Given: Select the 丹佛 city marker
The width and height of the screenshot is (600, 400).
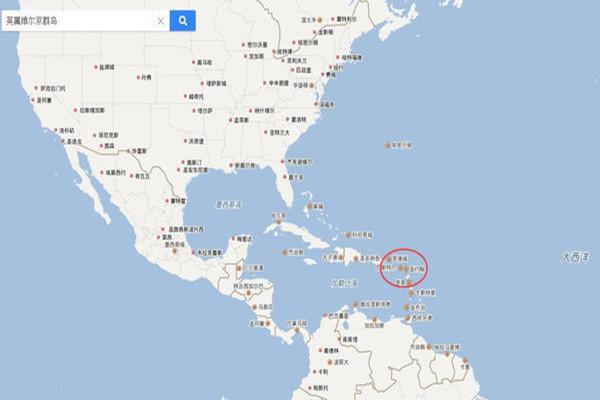Looking at the screenshot, I should pos(139,77).
